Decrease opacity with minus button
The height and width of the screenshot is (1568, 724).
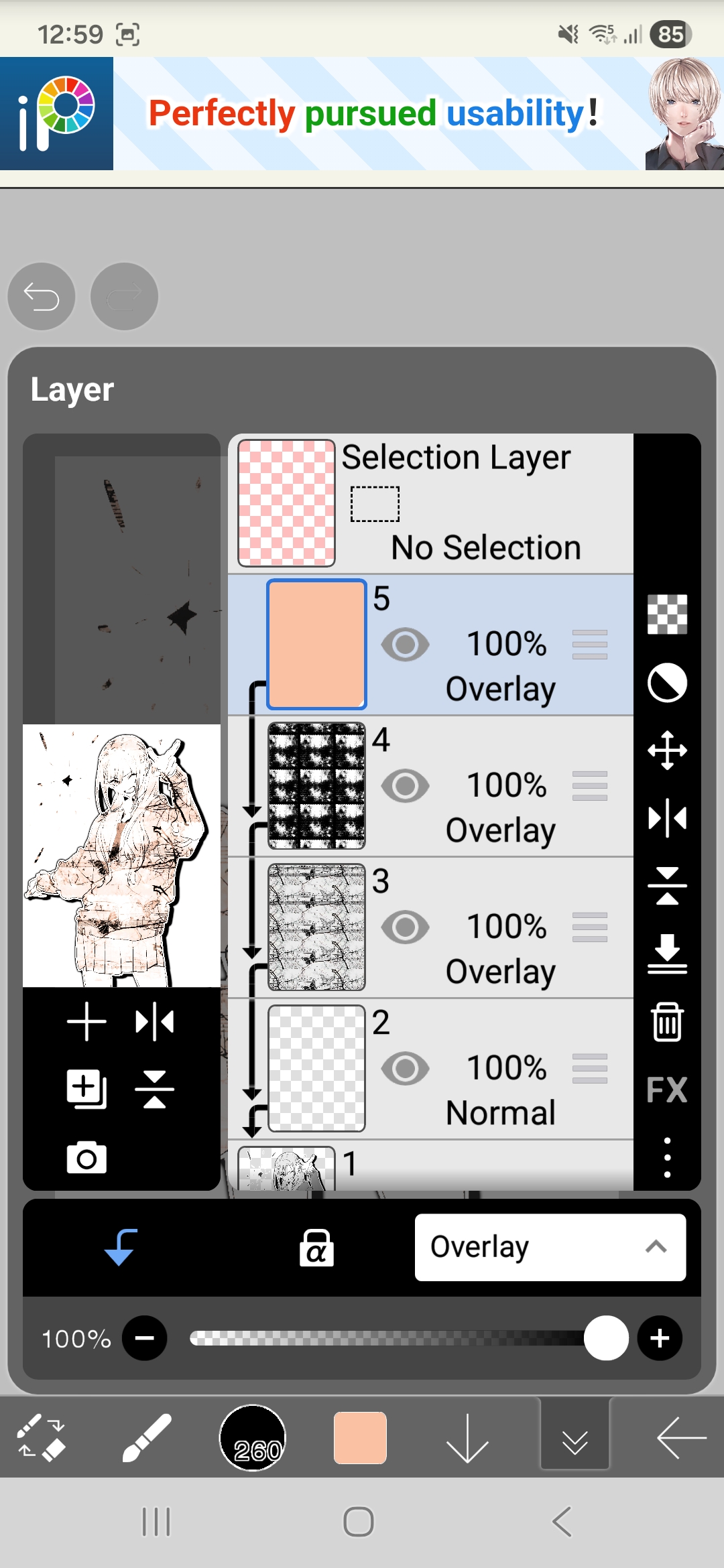pyautogui.click(x=145, y=1338)
